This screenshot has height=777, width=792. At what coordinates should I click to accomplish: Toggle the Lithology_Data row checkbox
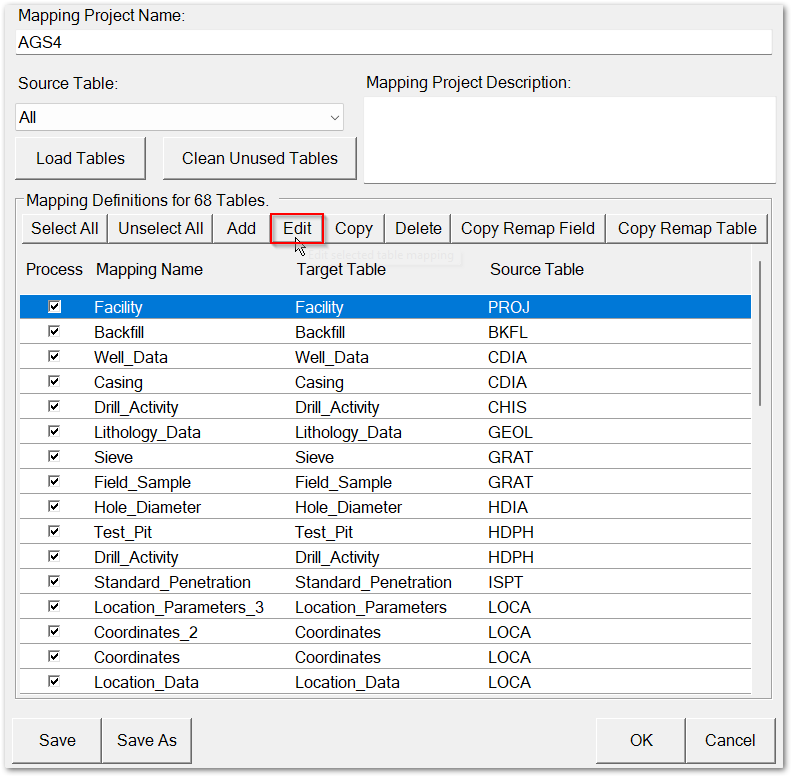[54, 431]
